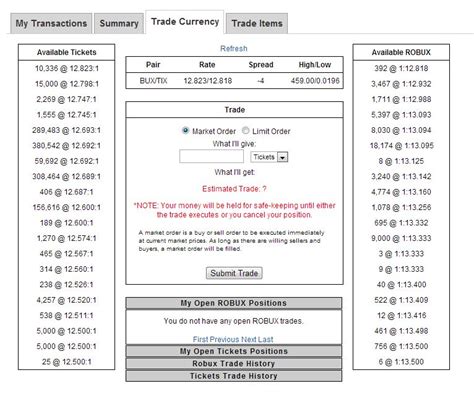Click ticket offer 156,616 @ 12.600:1

(66, 207)
